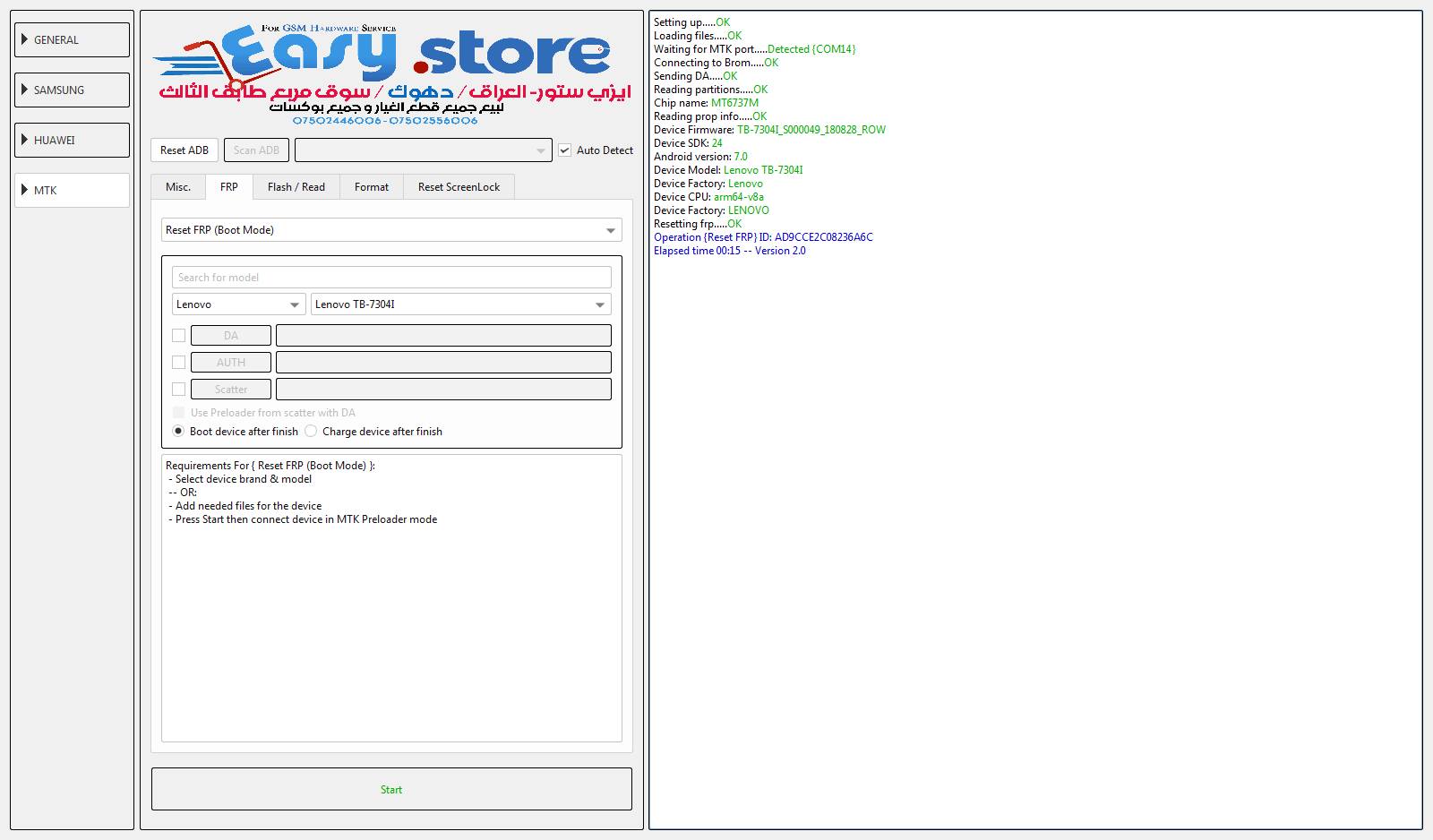
Task: Enable the Scatter file checkbox
Action: tap(178, 390)
